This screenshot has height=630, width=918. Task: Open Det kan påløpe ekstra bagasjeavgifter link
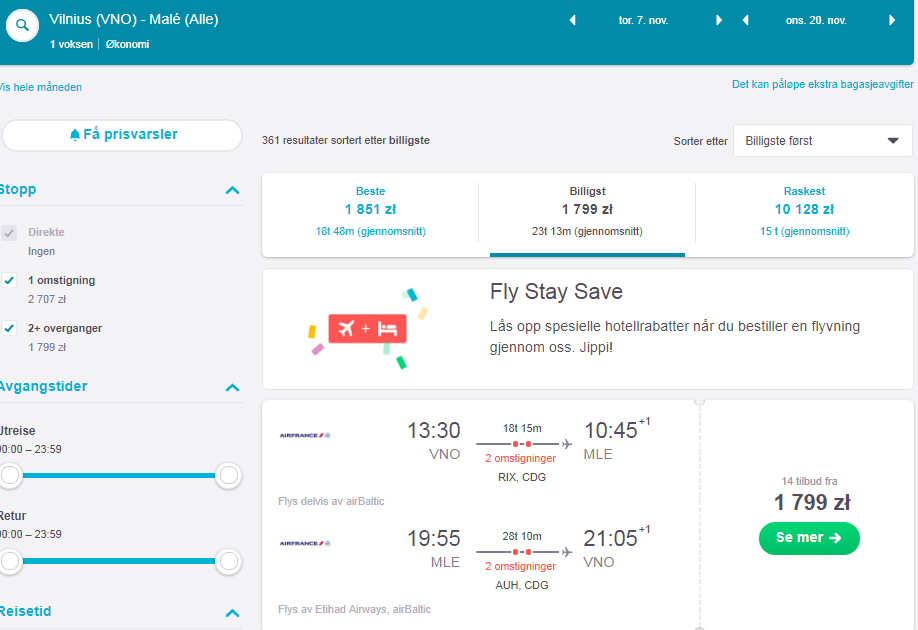point(823,84)
